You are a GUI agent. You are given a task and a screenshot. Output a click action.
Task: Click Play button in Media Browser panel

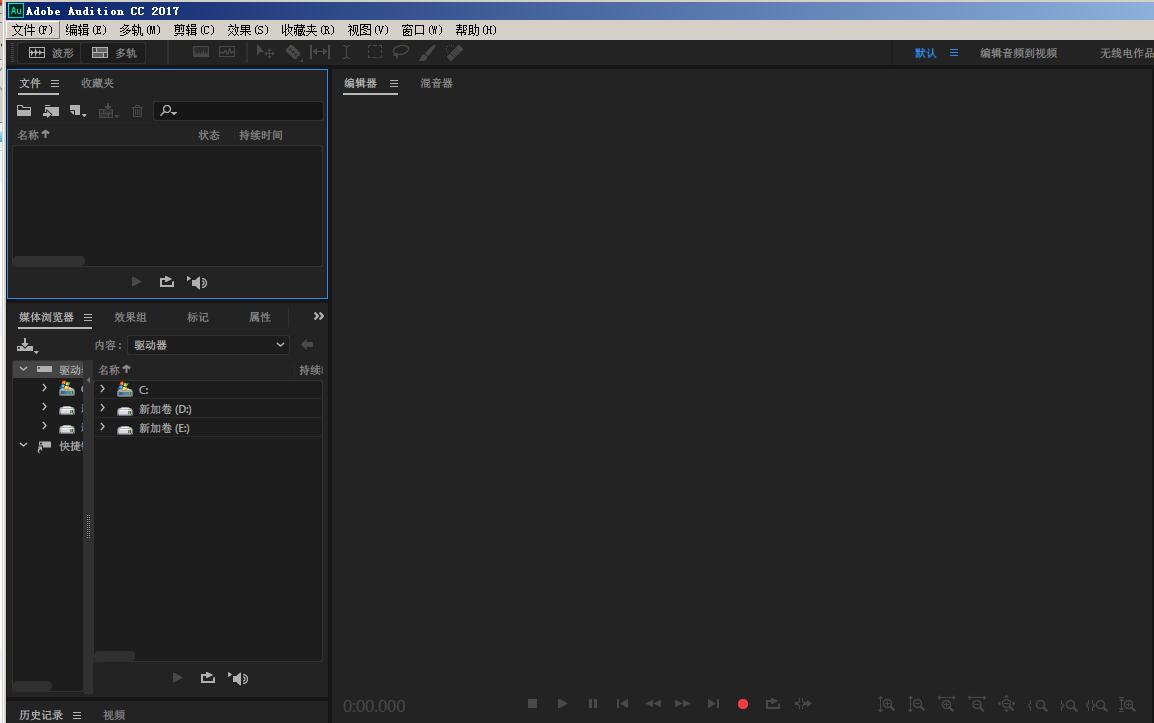coord(177,678)
